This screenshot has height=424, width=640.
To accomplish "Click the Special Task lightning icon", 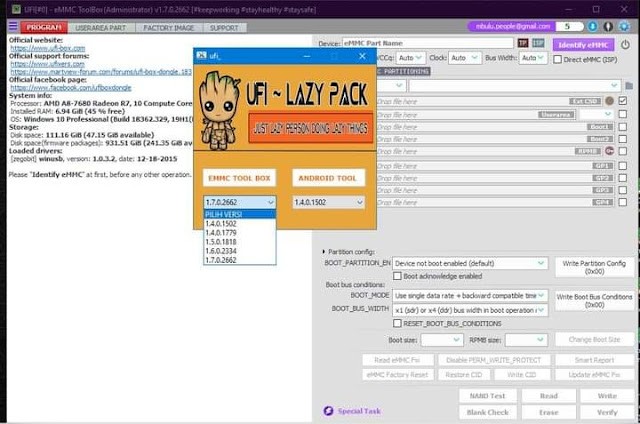I will click(x=328, y=411).
